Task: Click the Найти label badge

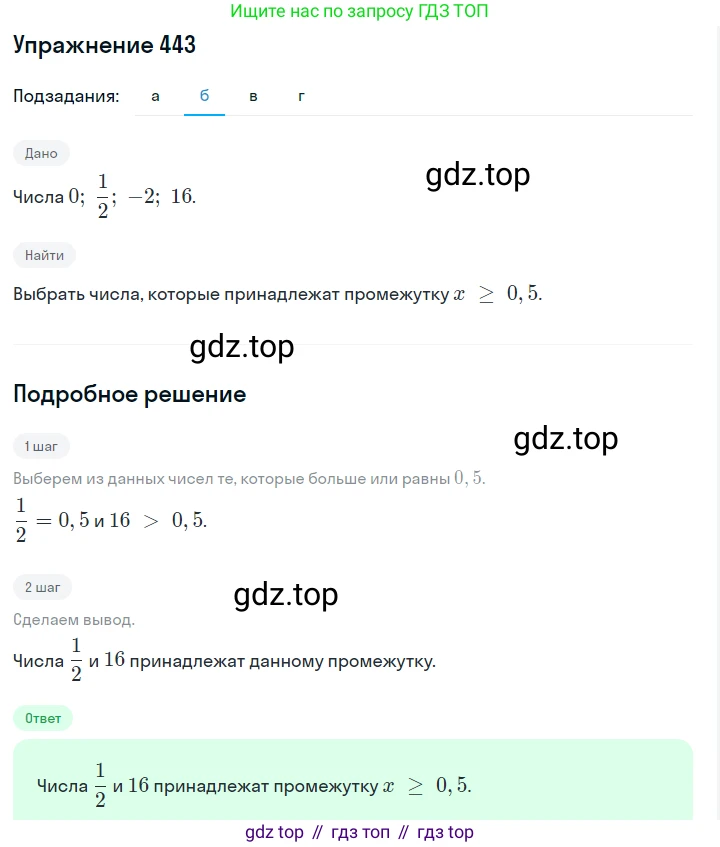Action: pyautogui.click(x=44, y=255)
